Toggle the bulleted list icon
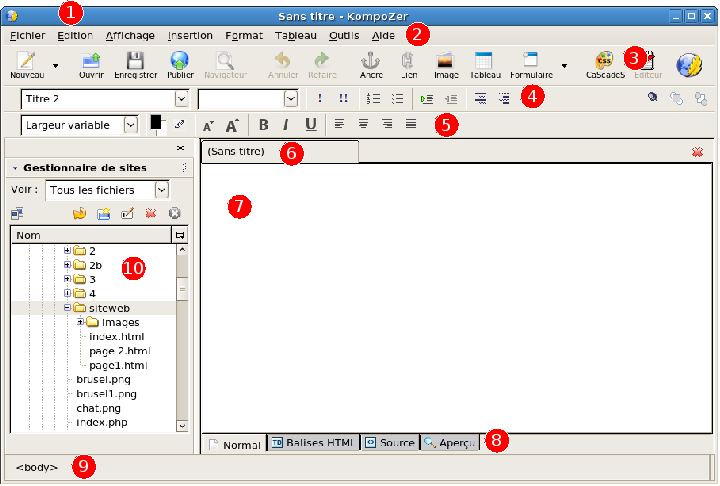The width and height of the screenshot is (720, 486). pos(397,98)
